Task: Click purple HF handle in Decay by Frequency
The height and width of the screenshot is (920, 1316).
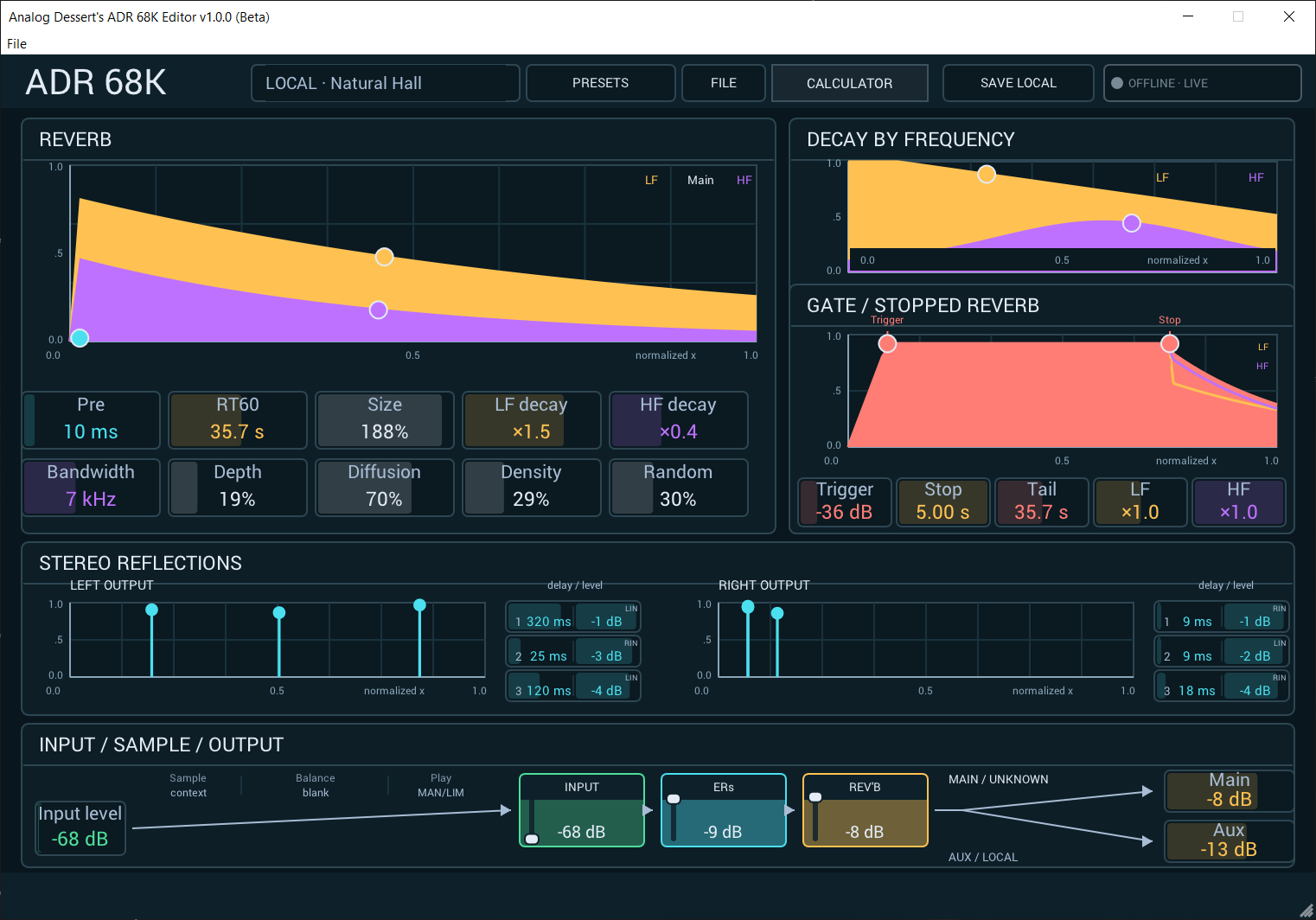Action: coord(1132,223)
